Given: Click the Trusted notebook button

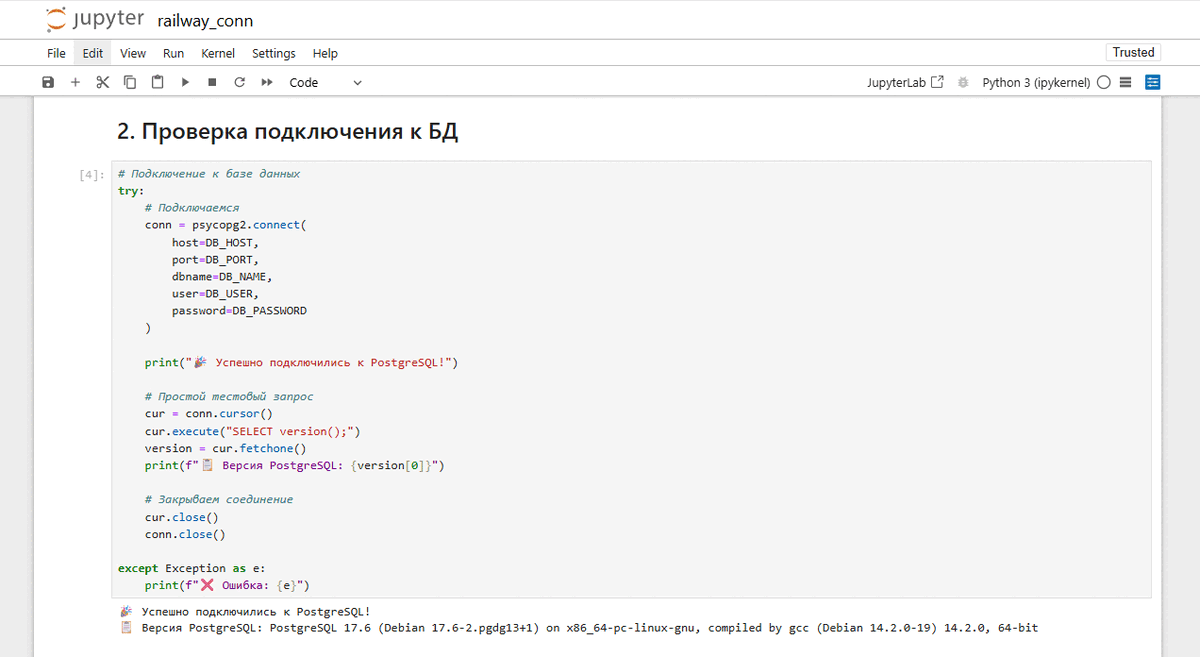Looking at the screenshot, I should 1134,52.
